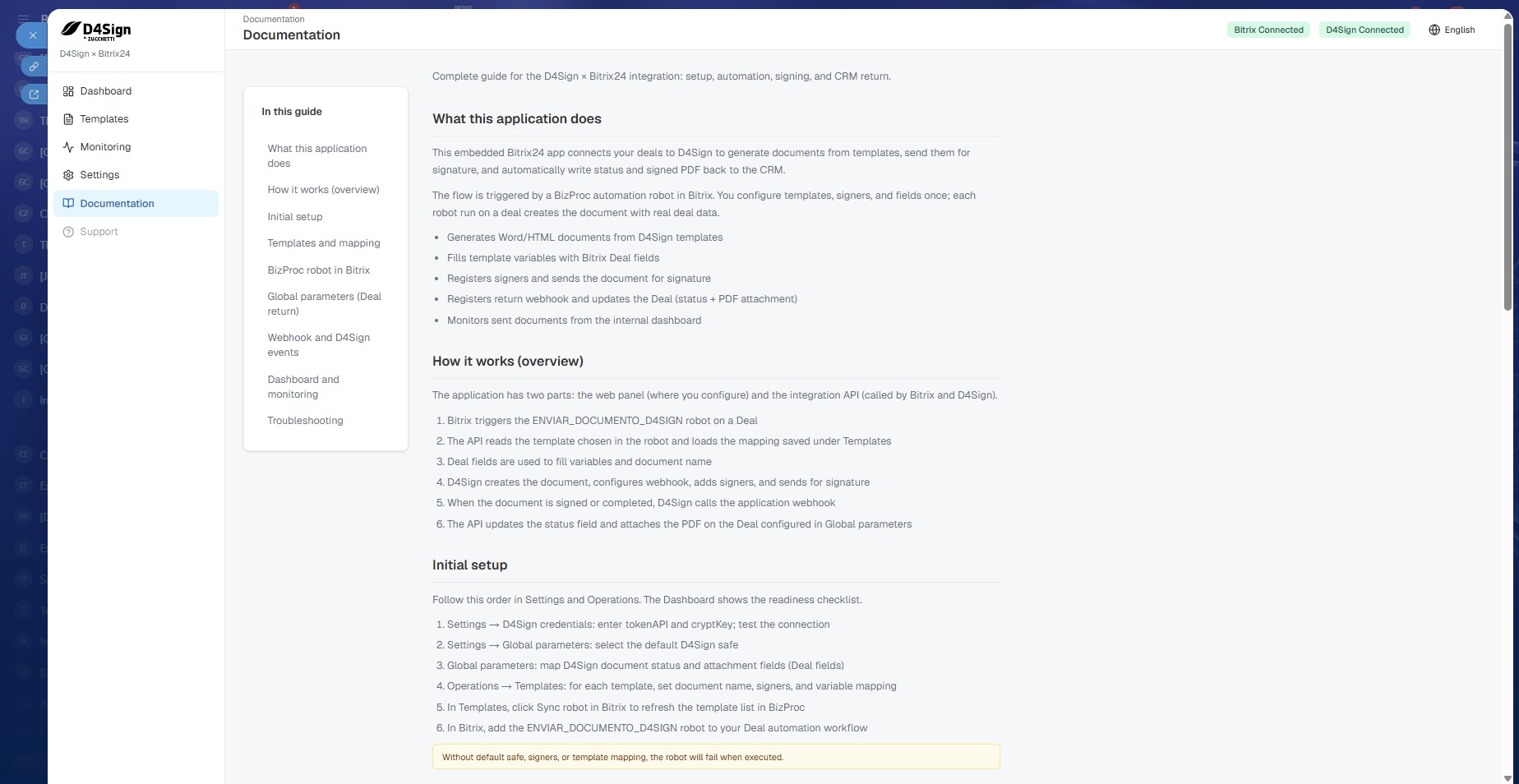
Task: Click the open-in-new-window icon beside panel
Action: (34, 94)
